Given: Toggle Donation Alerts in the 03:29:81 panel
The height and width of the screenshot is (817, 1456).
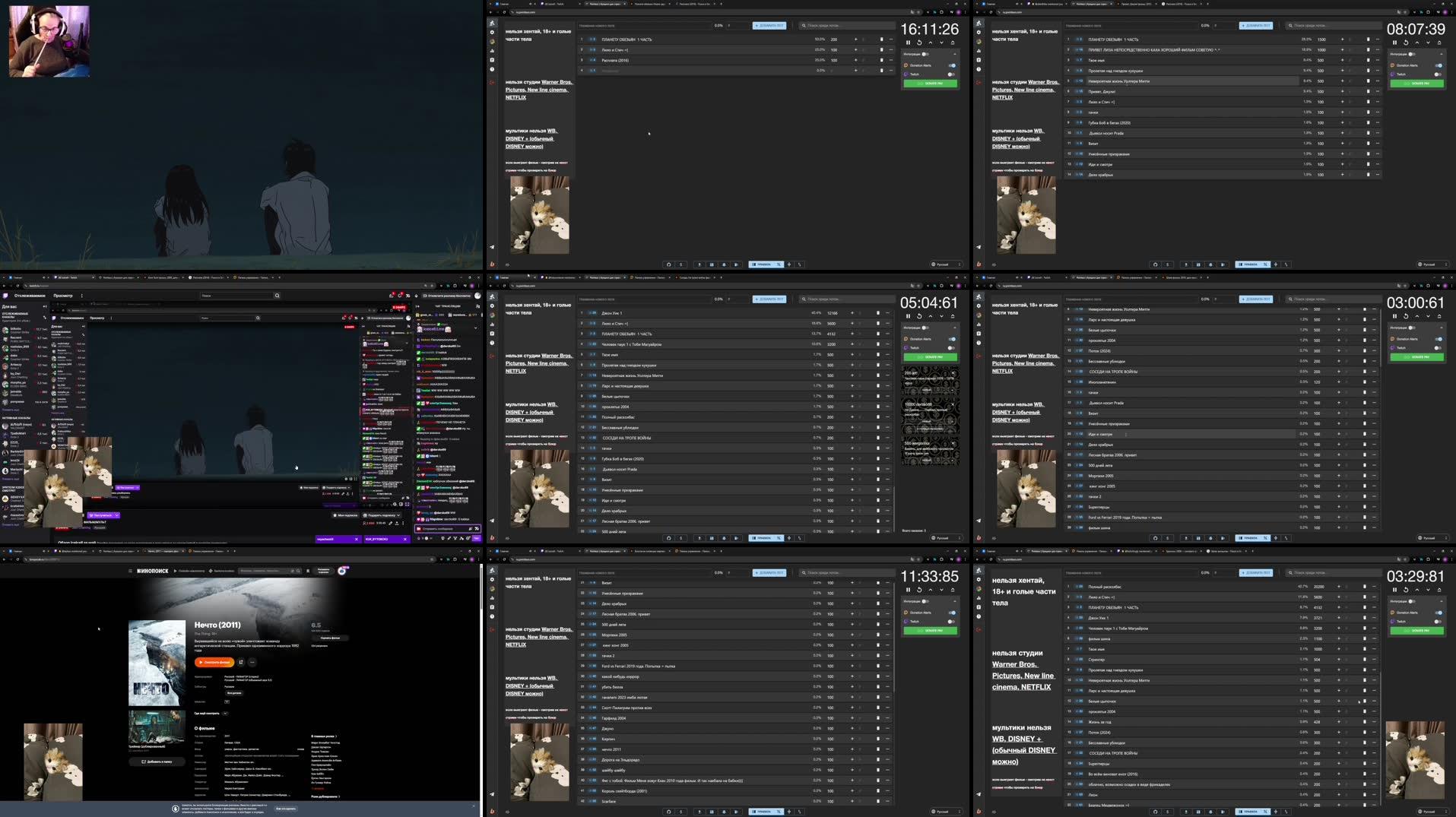Looking at the screenshot, I should pyautogui.click(x=1438, y=613).
